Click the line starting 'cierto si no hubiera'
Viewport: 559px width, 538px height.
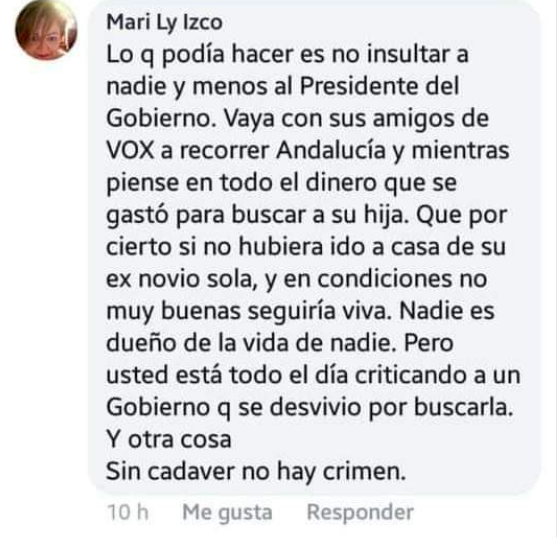tap(306, 247)
